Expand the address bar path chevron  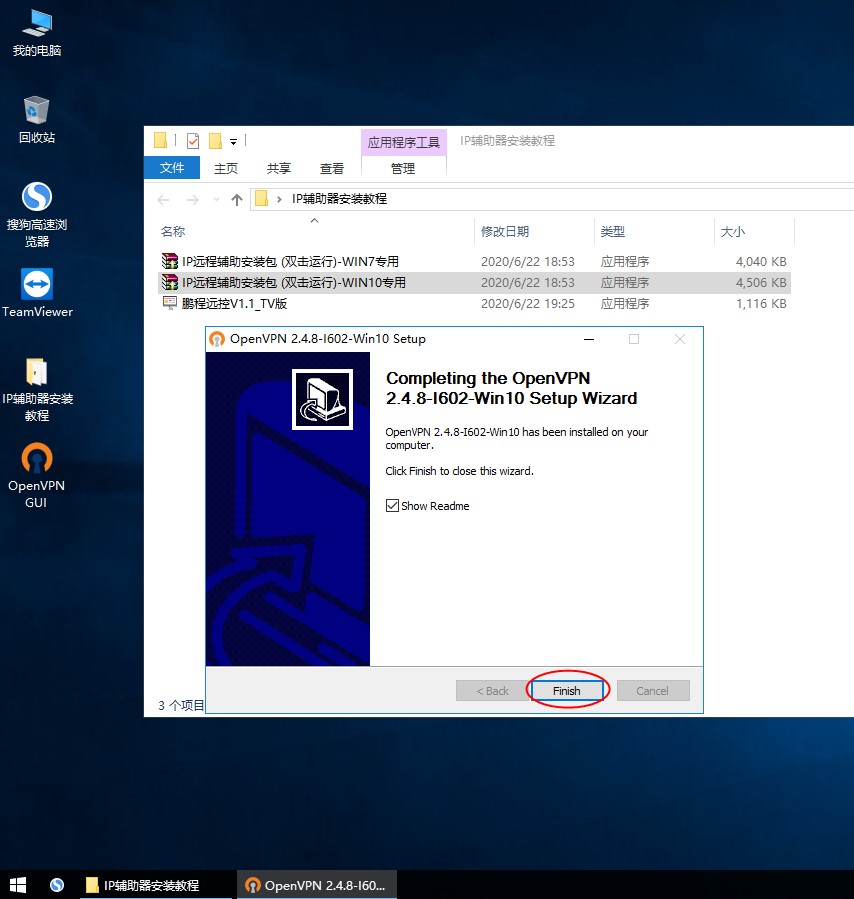coord(279,200)
